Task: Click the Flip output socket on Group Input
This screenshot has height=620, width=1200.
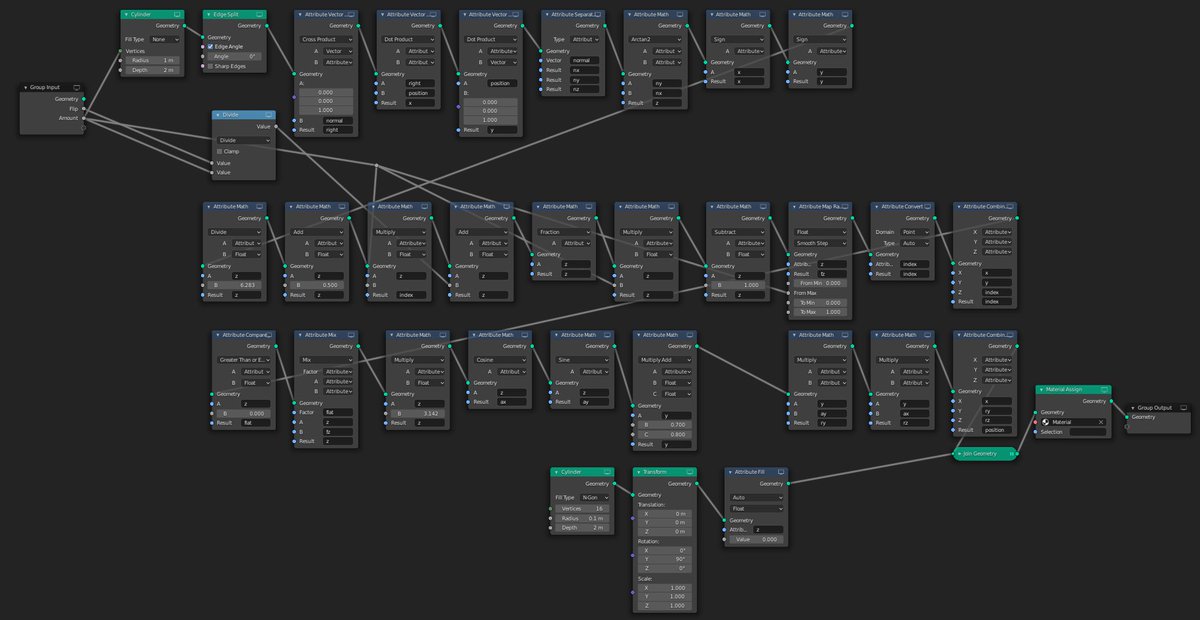Action: tap(84, 108)
